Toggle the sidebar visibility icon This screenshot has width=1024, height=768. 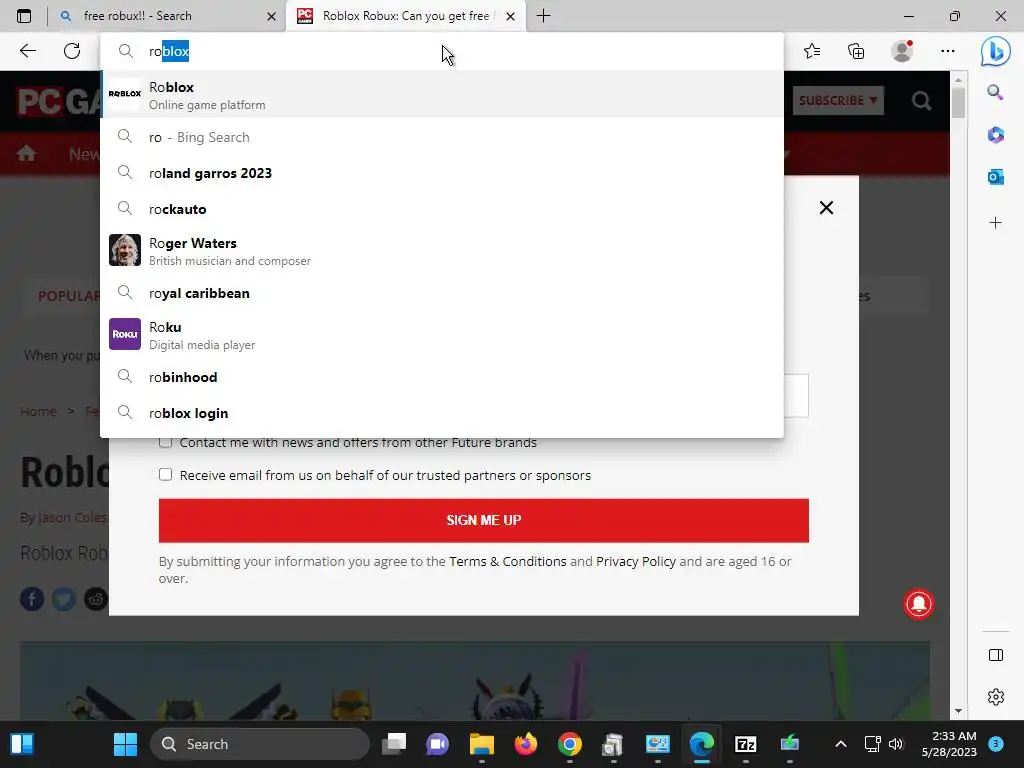click(x=996, y=655)
